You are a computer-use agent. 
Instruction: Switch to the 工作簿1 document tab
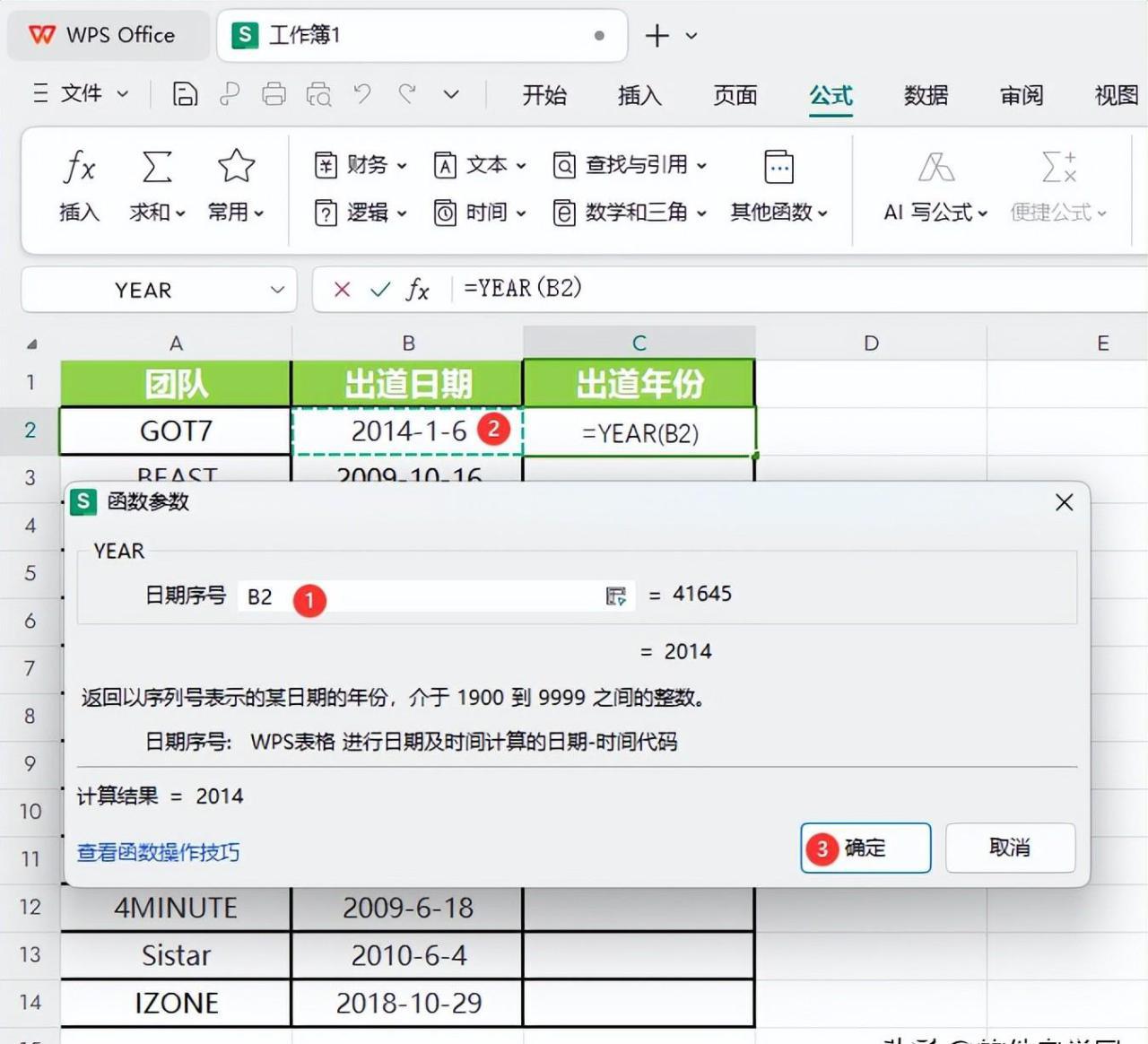422,35
